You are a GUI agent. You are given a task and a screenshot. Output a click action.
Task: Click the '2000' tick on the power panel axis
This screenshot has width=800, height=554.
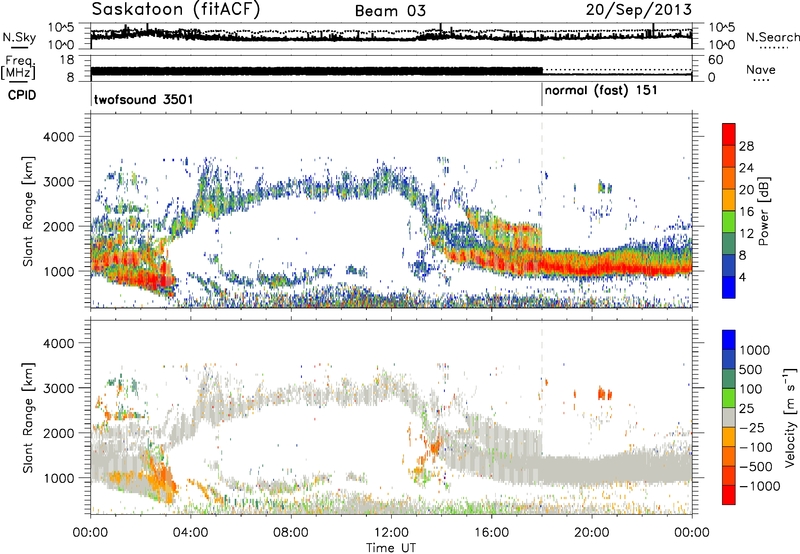[x=59, y=226]
